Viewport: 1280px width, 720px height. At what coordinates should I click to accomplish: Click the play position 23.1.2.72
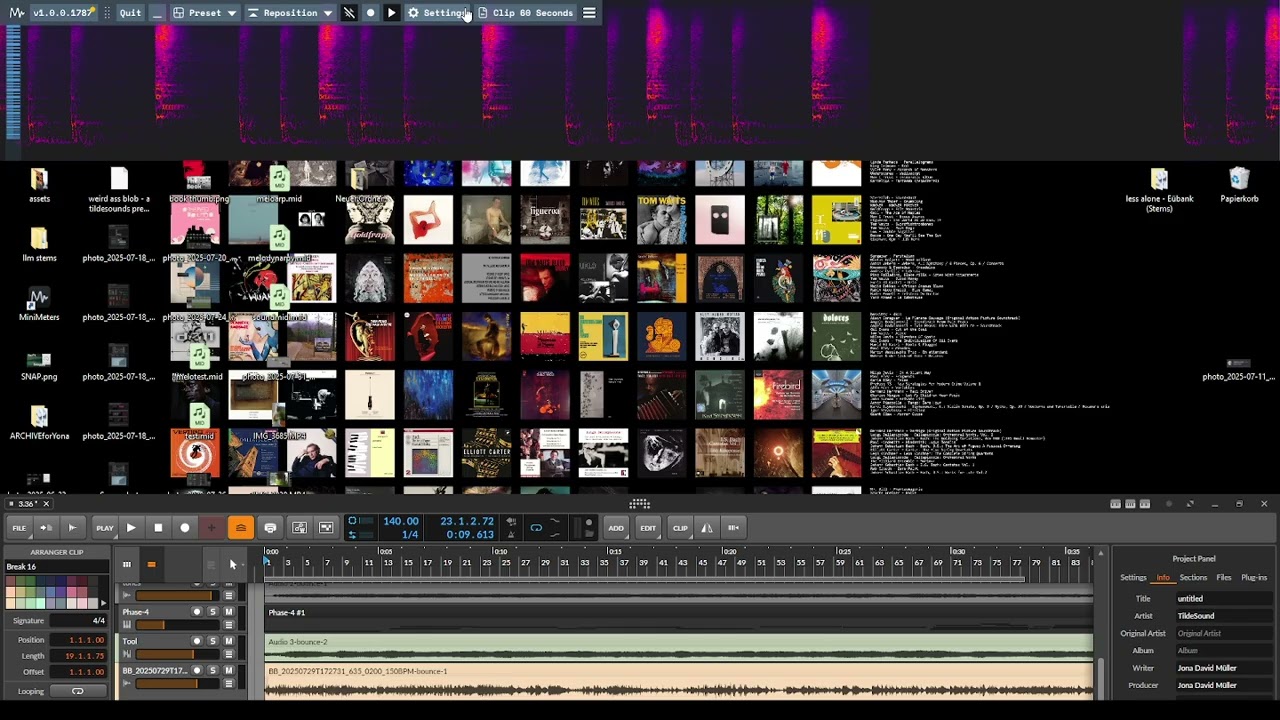[x=467, y=521]
